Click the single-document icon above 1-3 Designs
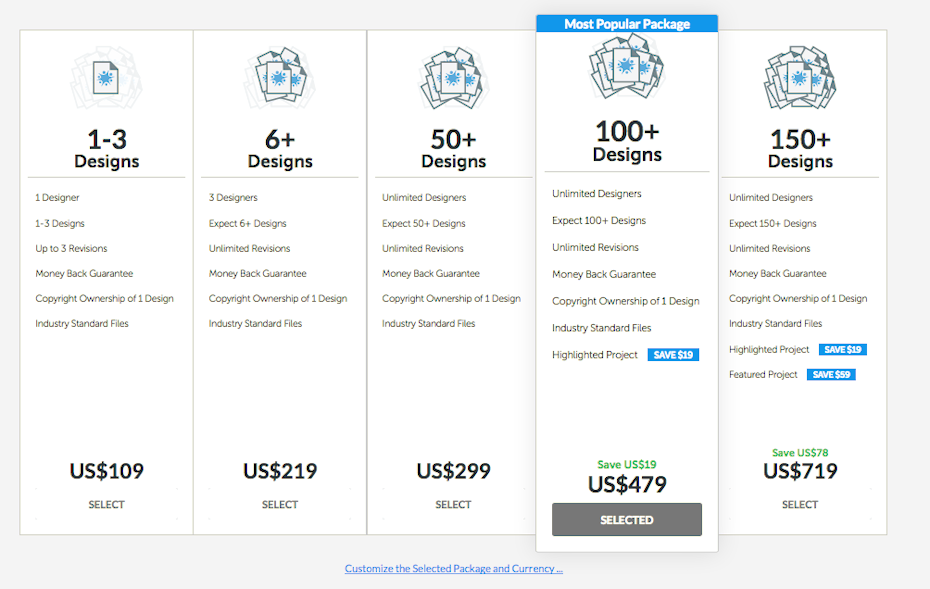Image resolution: width=930 pixels, height=589 pixels. point(106,79)
